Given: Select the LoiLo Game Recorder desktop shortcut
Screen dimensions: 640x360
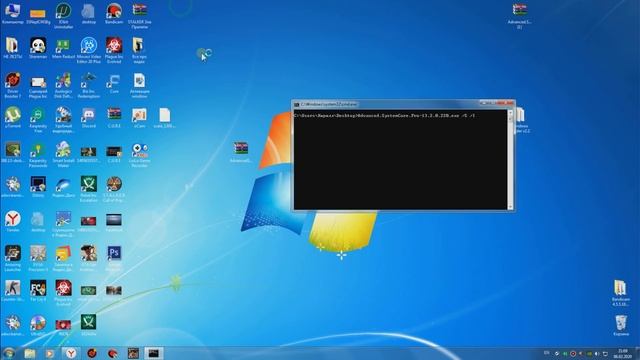Looking at the screenshot, I should pyautogui.click(x=140, y=154).
